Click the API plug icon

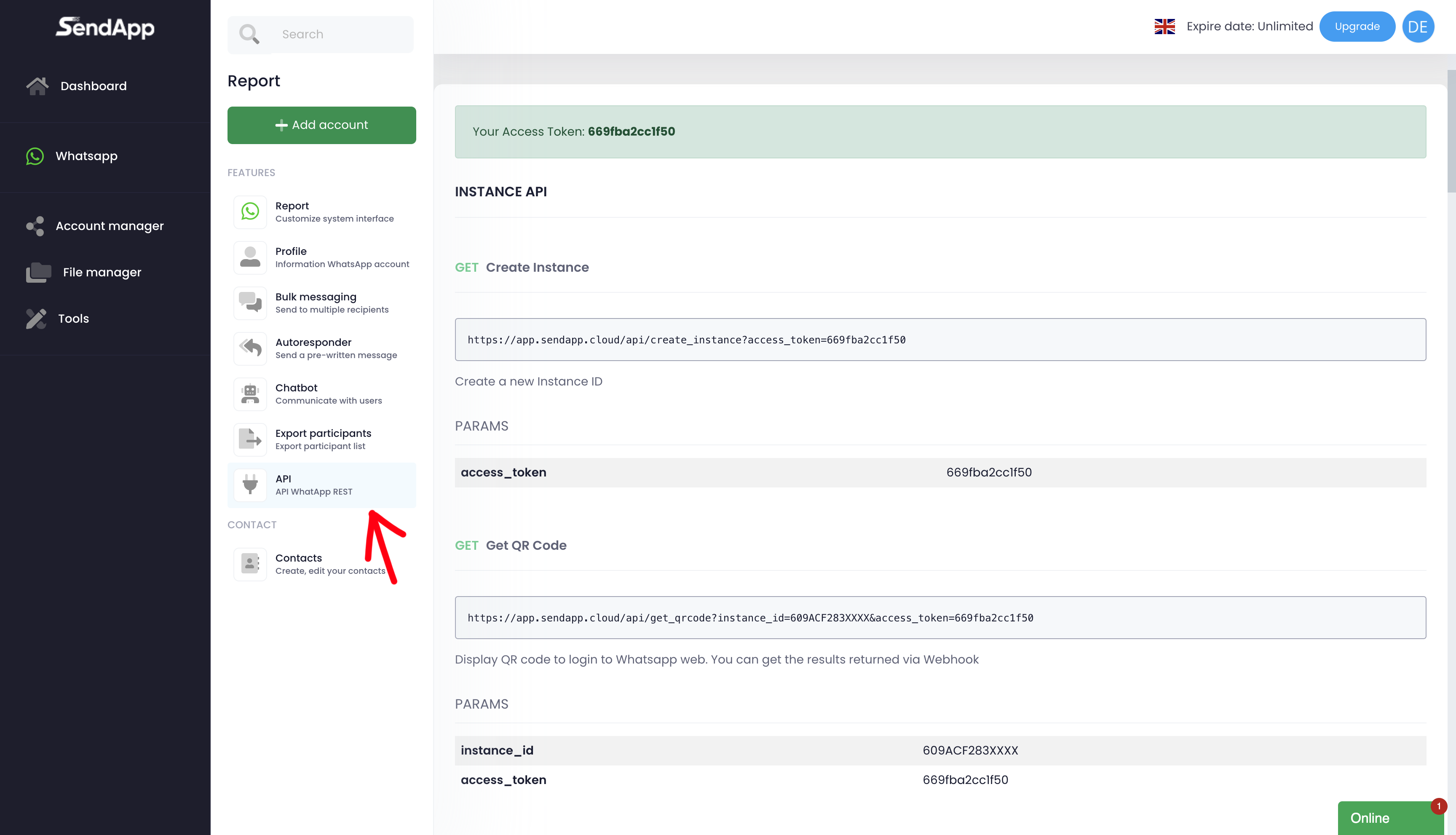coord(250,484)
